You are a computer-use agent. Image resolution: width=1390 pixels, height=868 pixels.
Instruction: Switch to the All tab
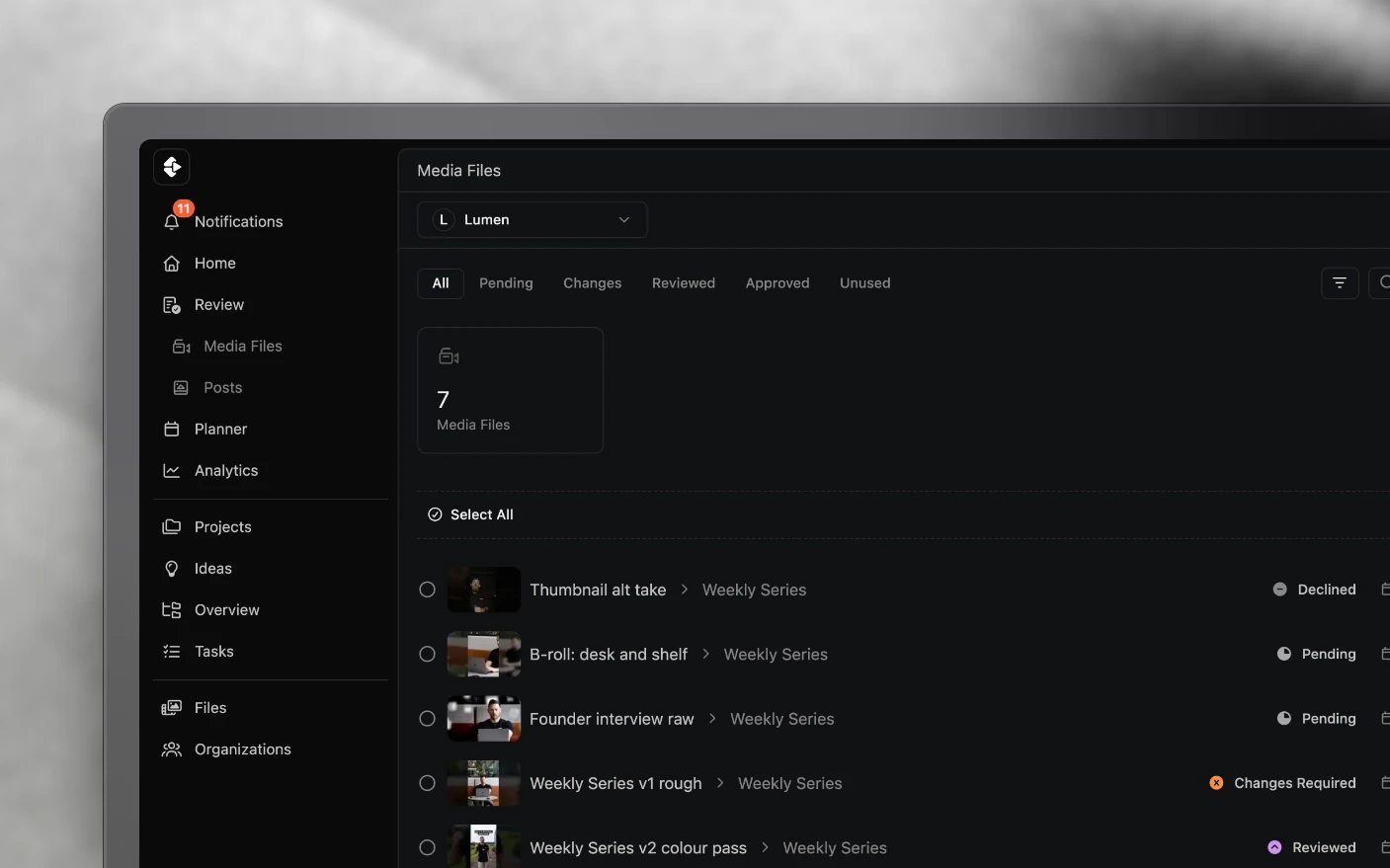[441, 283]
